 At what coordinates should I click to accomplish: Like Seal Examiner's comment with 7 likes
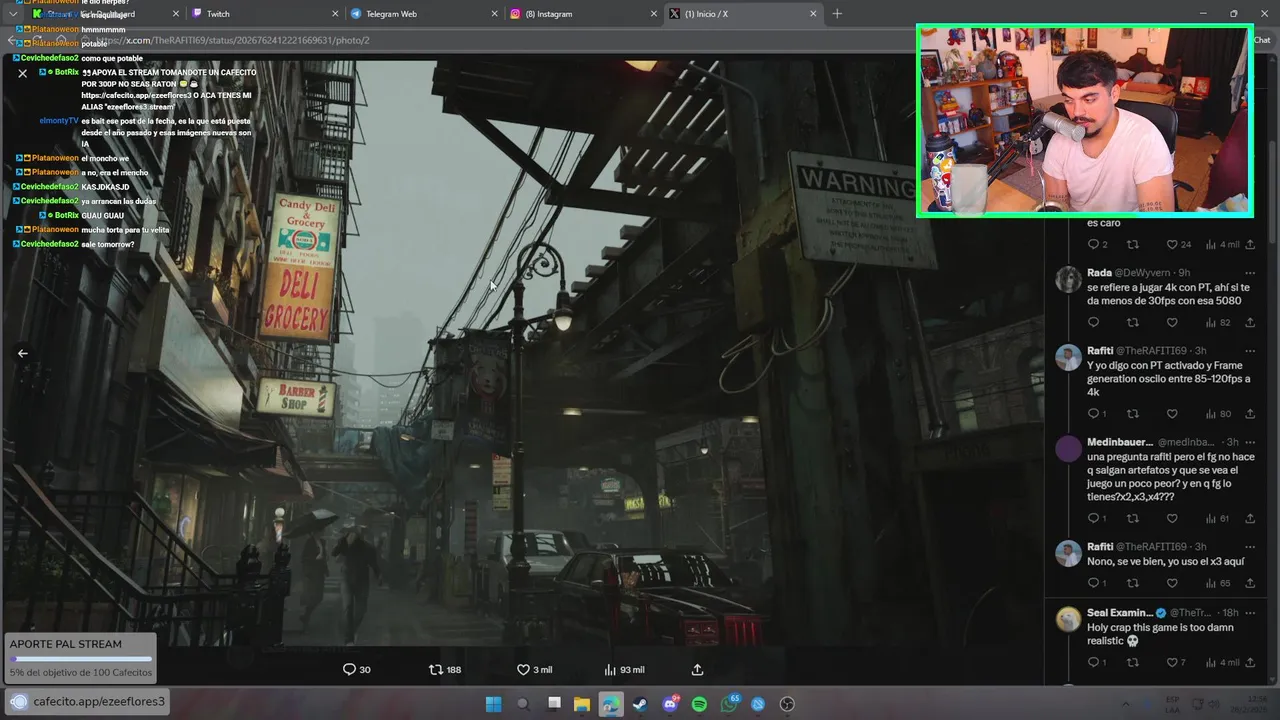coord(1176,662)
